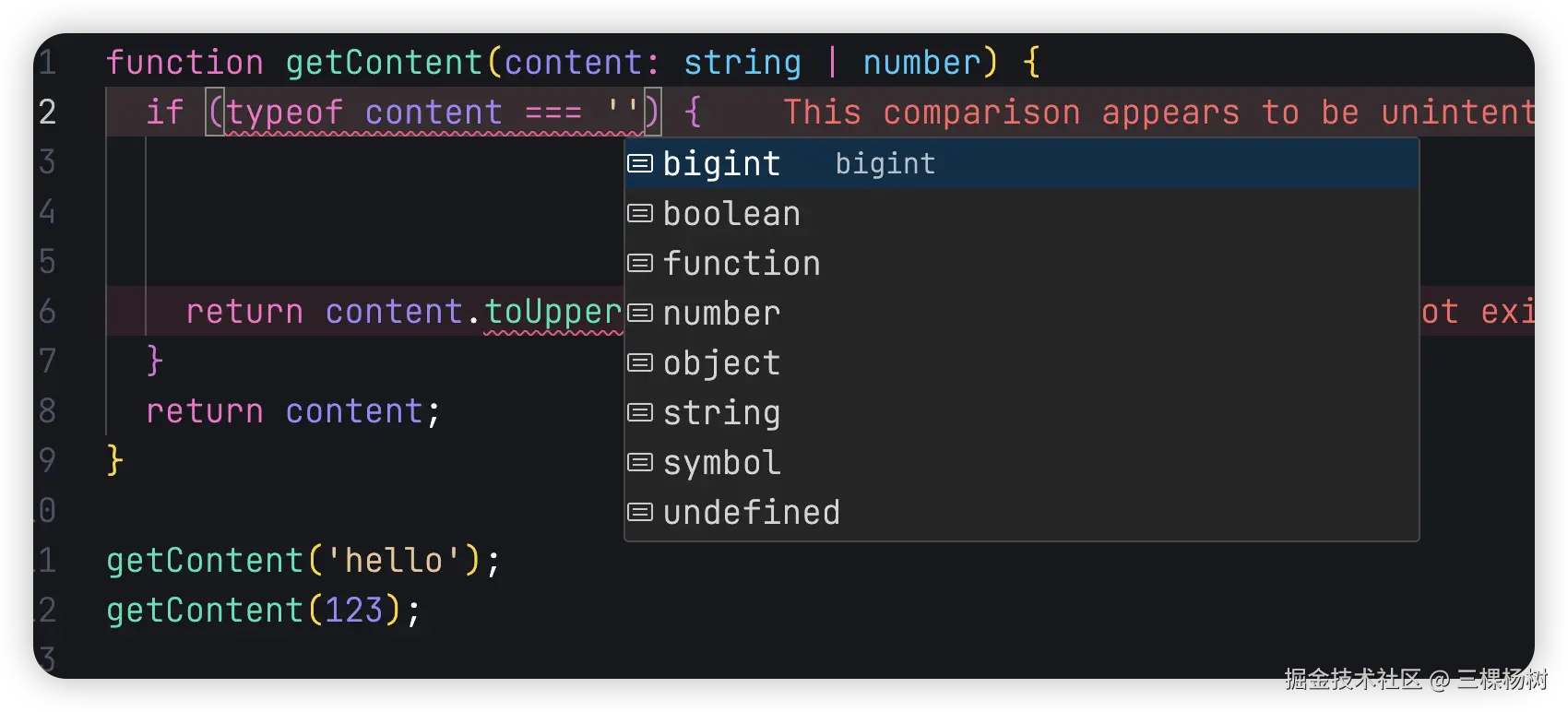Viewport: 1568px width, 712px height.
Task: Click the icon beside symbol suggestion
Action: (x=639, y=463)
